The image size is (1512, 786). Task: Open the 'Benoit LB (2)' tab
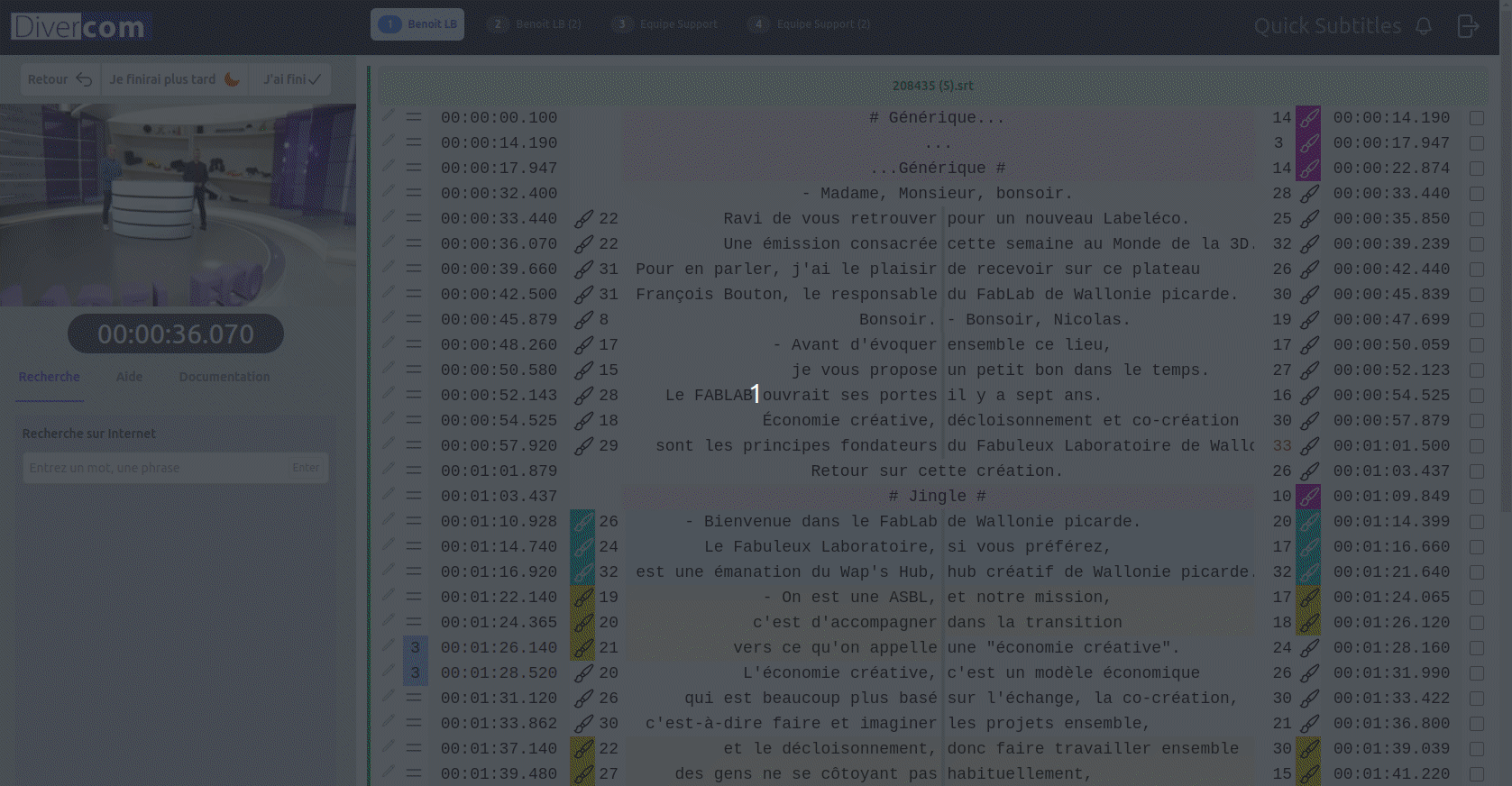pyautogui.click(x=536, y=24)
